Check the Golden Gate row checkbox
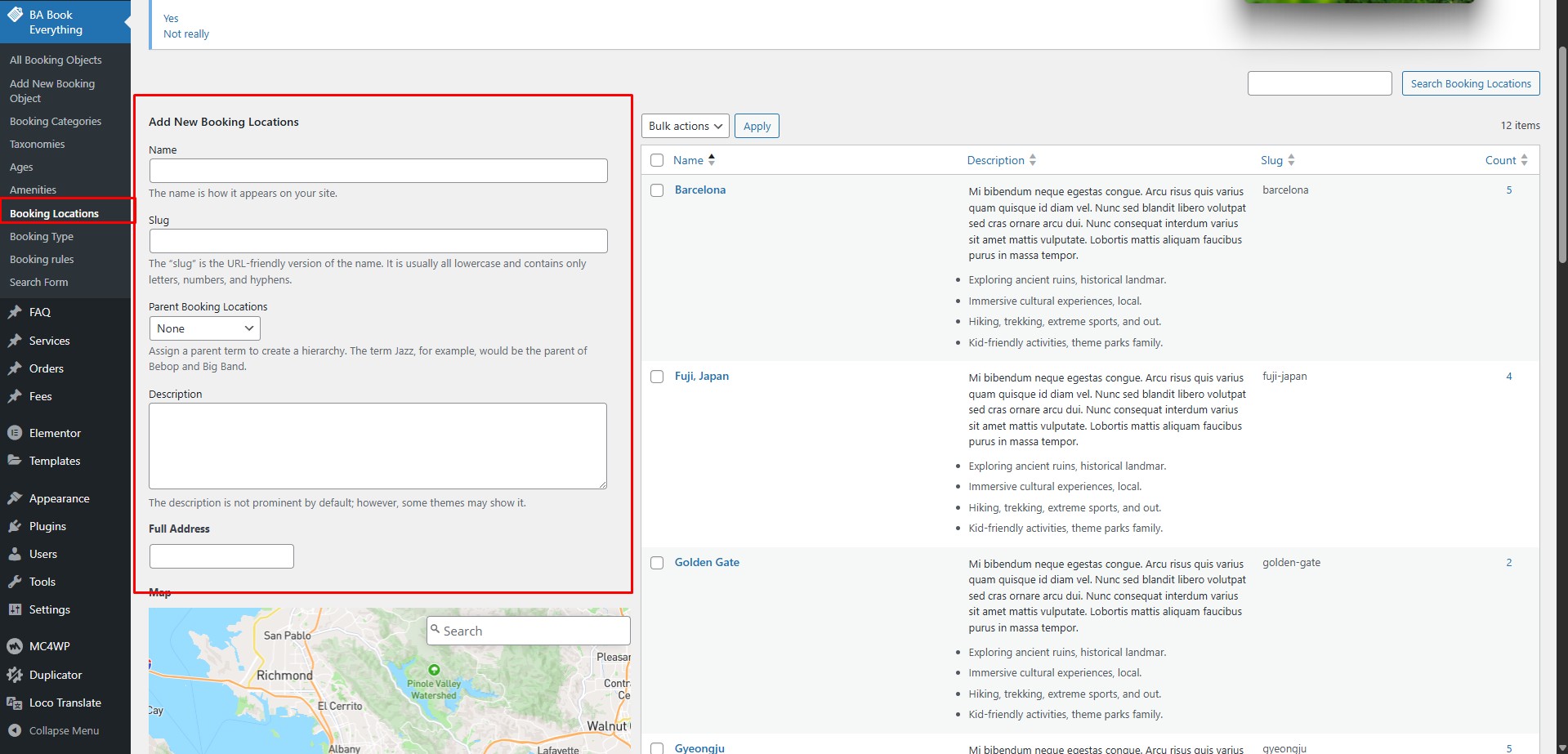This screenshot has width=1568, height=754. point(657,563)
